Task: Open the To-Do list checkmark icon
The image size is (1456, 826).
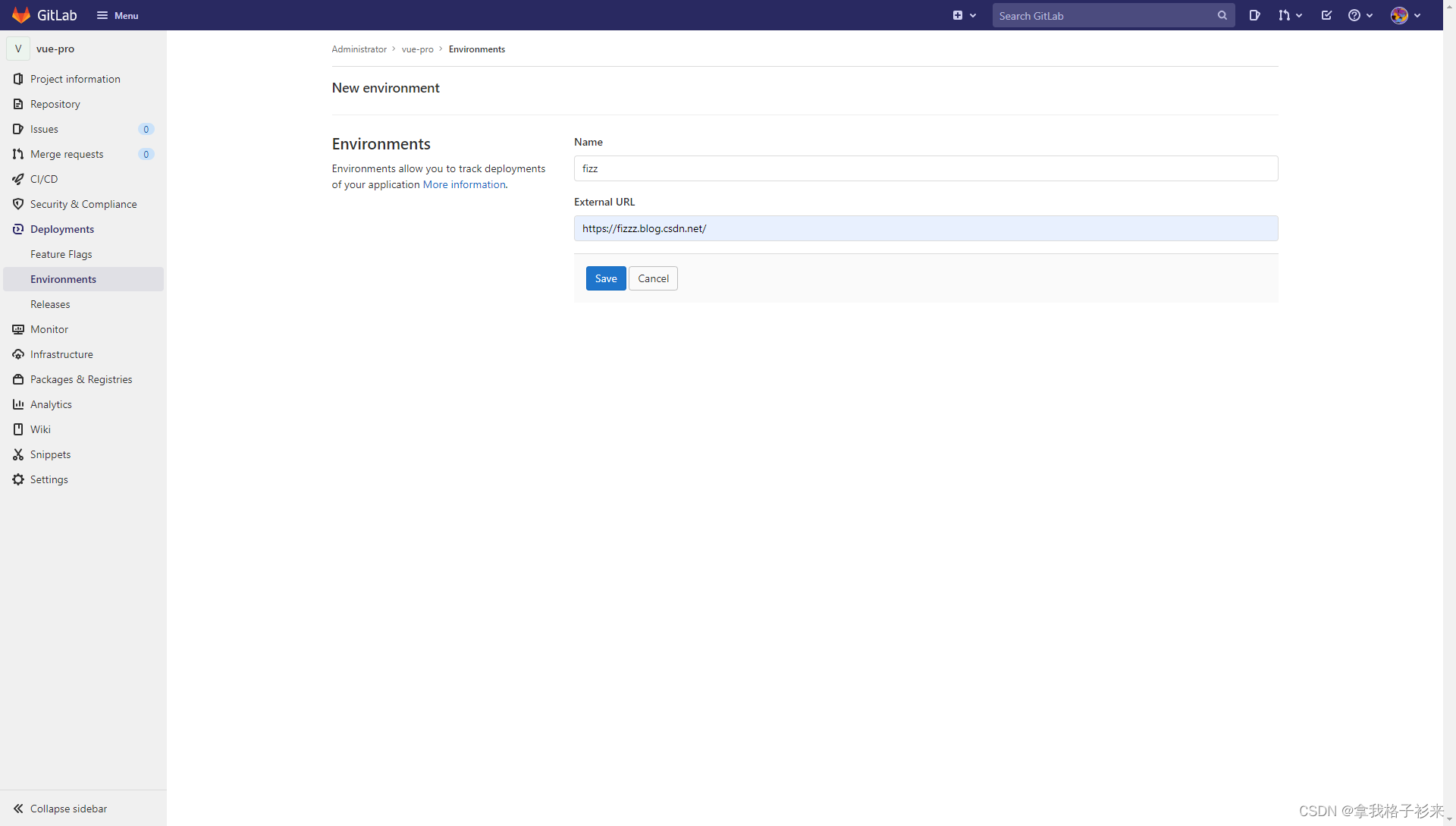Action: pyautogui.click(x=1326, y=15)
